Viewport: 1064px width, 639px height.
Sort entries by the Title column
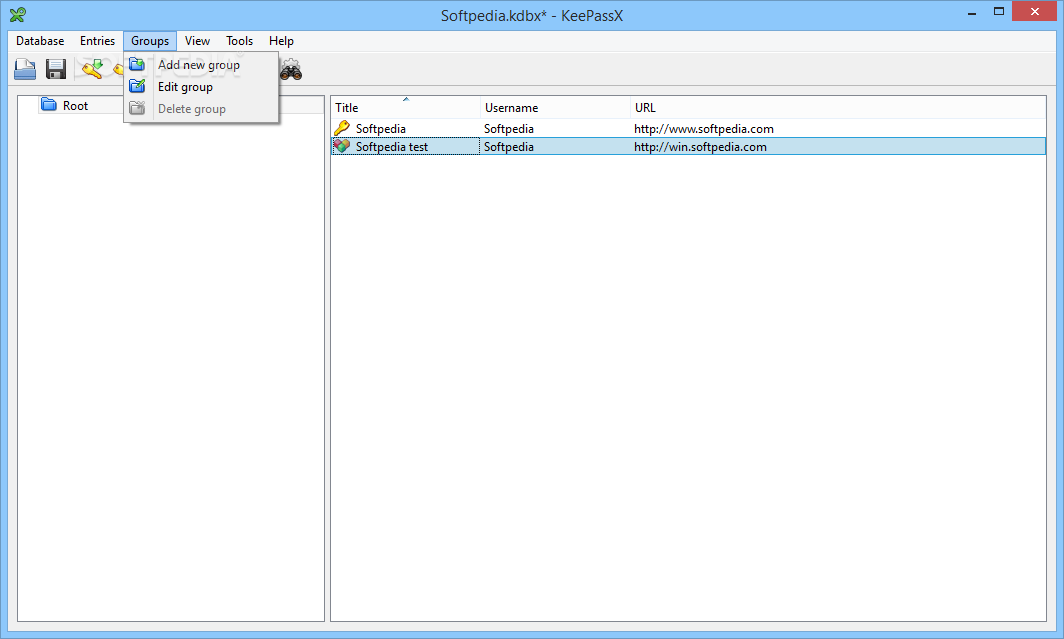pos(406,107)
